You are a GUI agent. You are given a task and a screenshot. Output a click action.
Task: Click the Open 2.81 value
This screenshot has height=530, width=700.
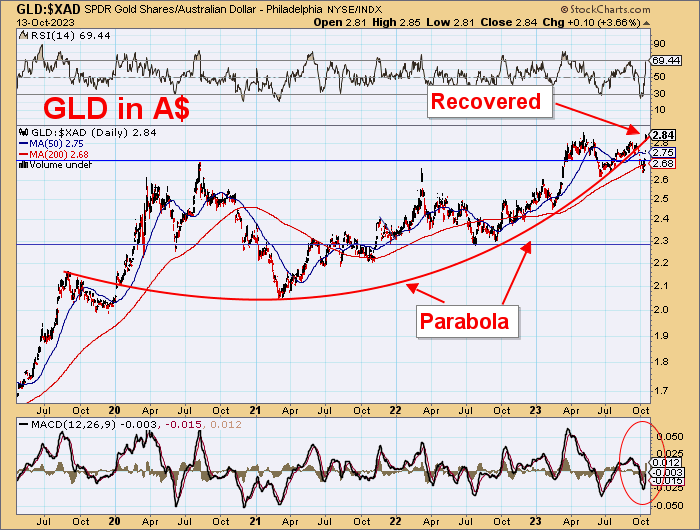pos(340,22)
